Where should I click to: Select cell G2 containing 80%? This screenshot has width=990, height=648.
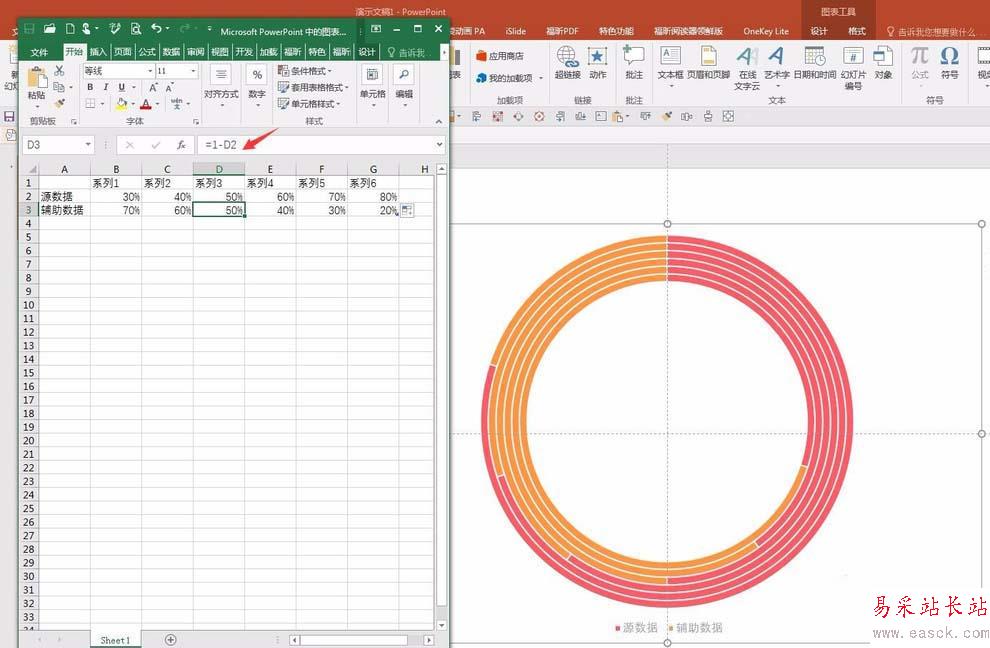click(373, 196)
